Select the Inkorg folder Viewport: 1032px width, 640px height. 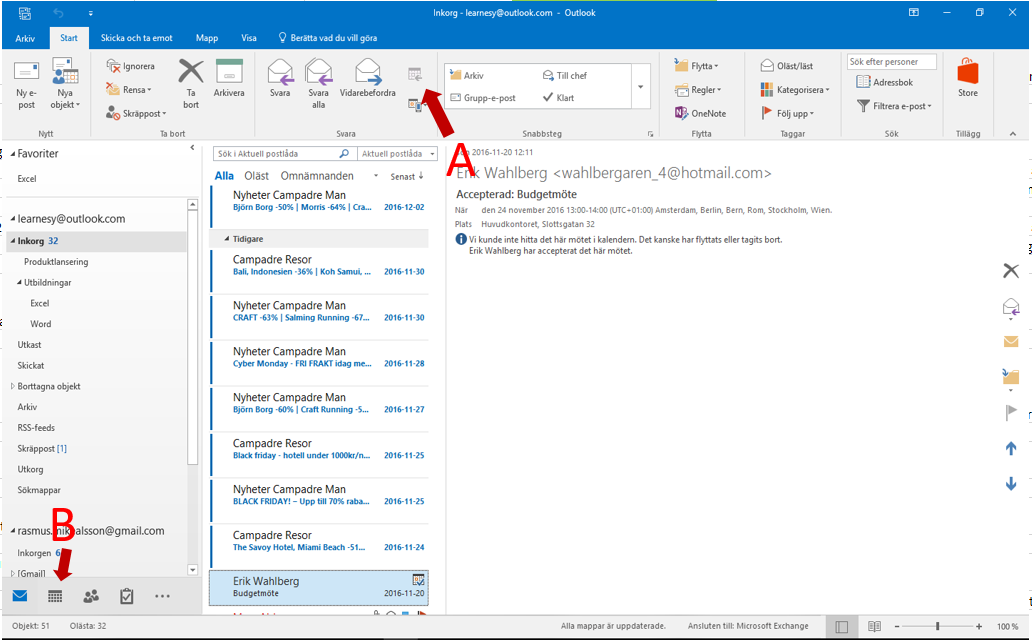(97, 241)
